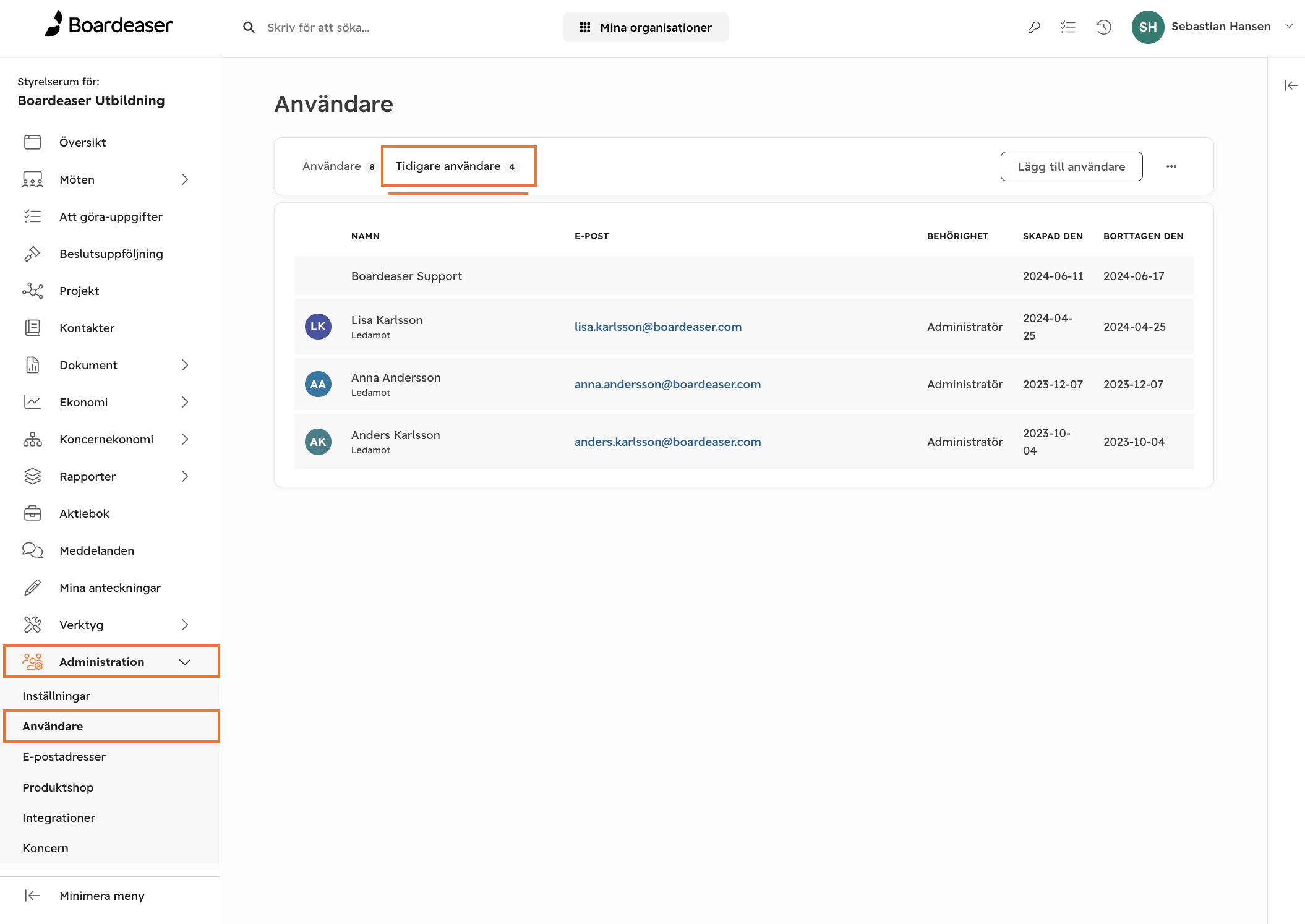Click the Aktiebok briefcase icon
This screenshot has width=1305, height=924.
point(33,513)
